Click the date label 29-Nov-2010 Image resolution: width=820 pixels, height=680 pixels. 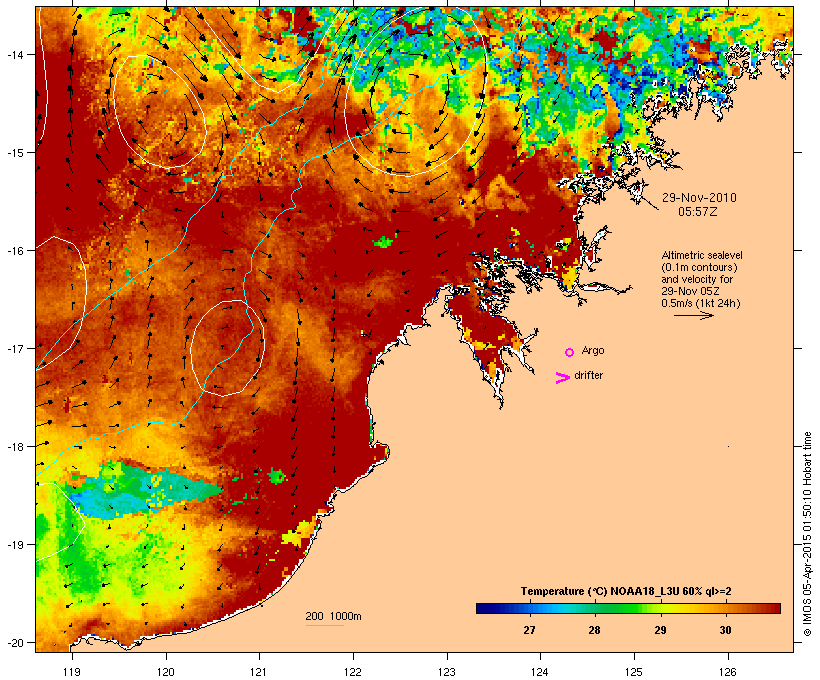pyautogui.click(x=699, y=198)
